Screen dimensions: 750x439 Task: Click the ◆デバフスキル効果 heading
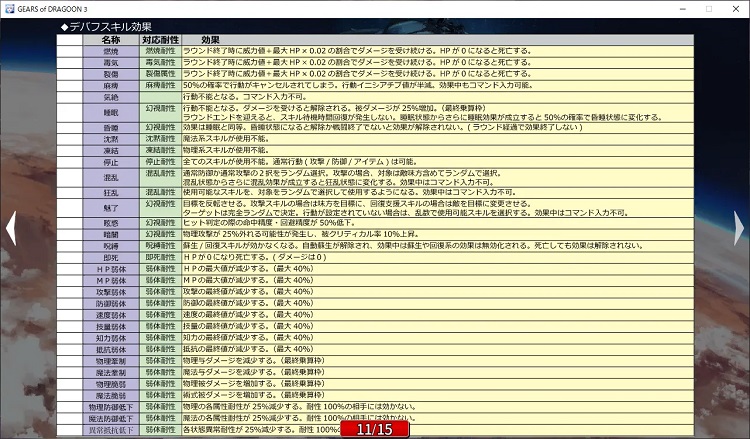tap(106, 27)
